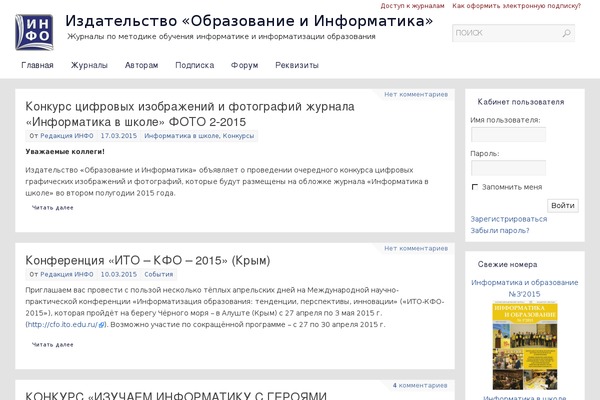600x400 pixels.
Task: Focus the Пароль input field
Action: 508,168
